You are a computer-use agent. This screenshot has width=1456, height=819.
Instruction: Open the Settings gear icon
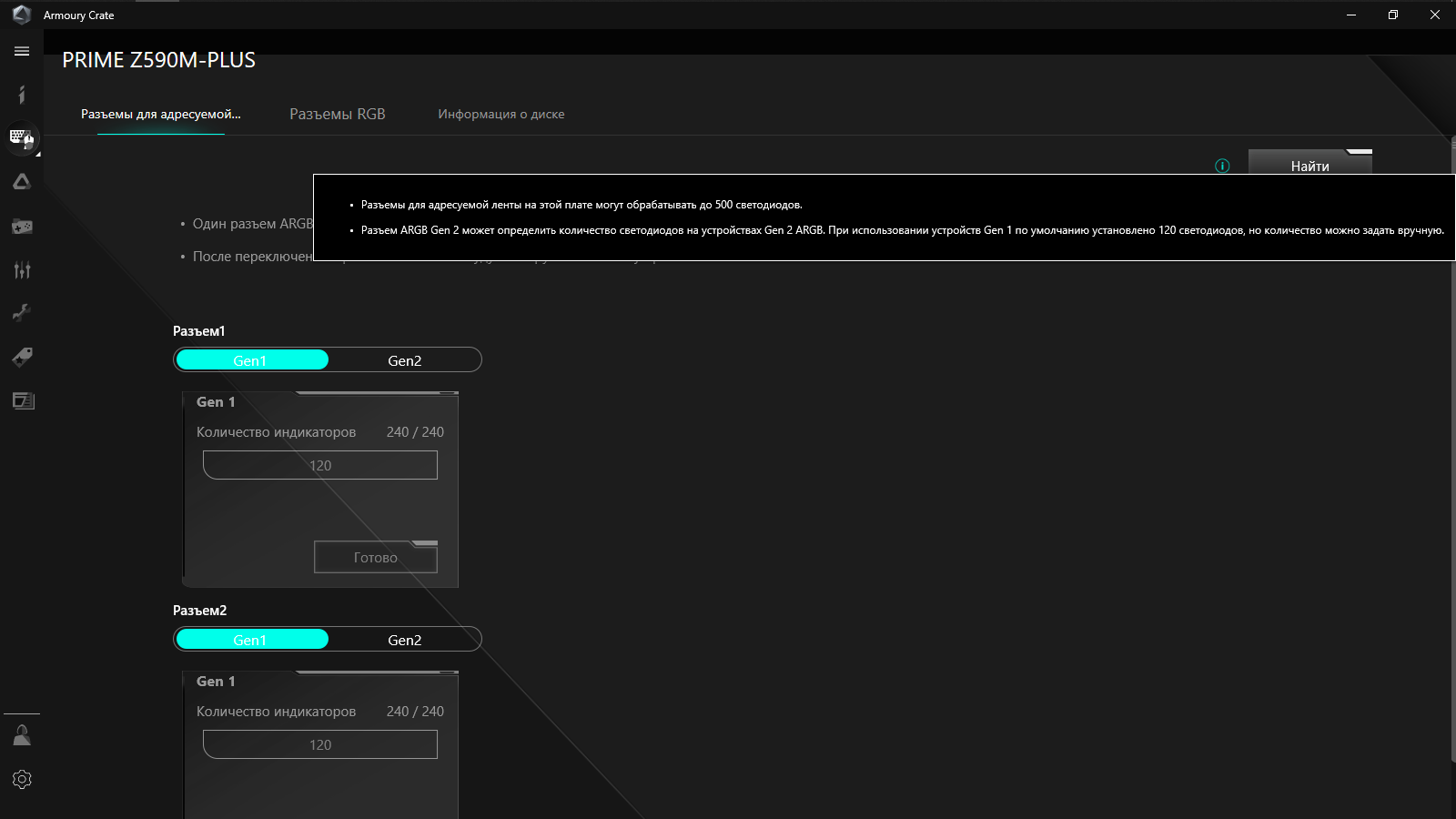click(22, 779)
